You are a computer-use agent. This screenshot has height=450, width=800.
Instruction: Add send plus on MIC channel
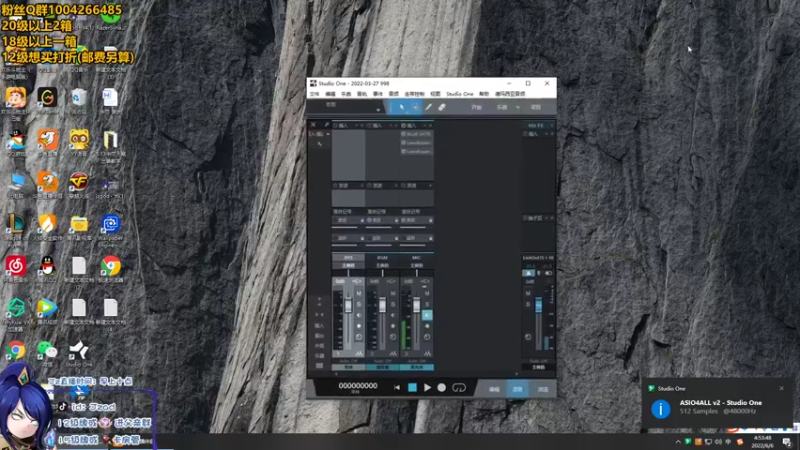point(430,186)
